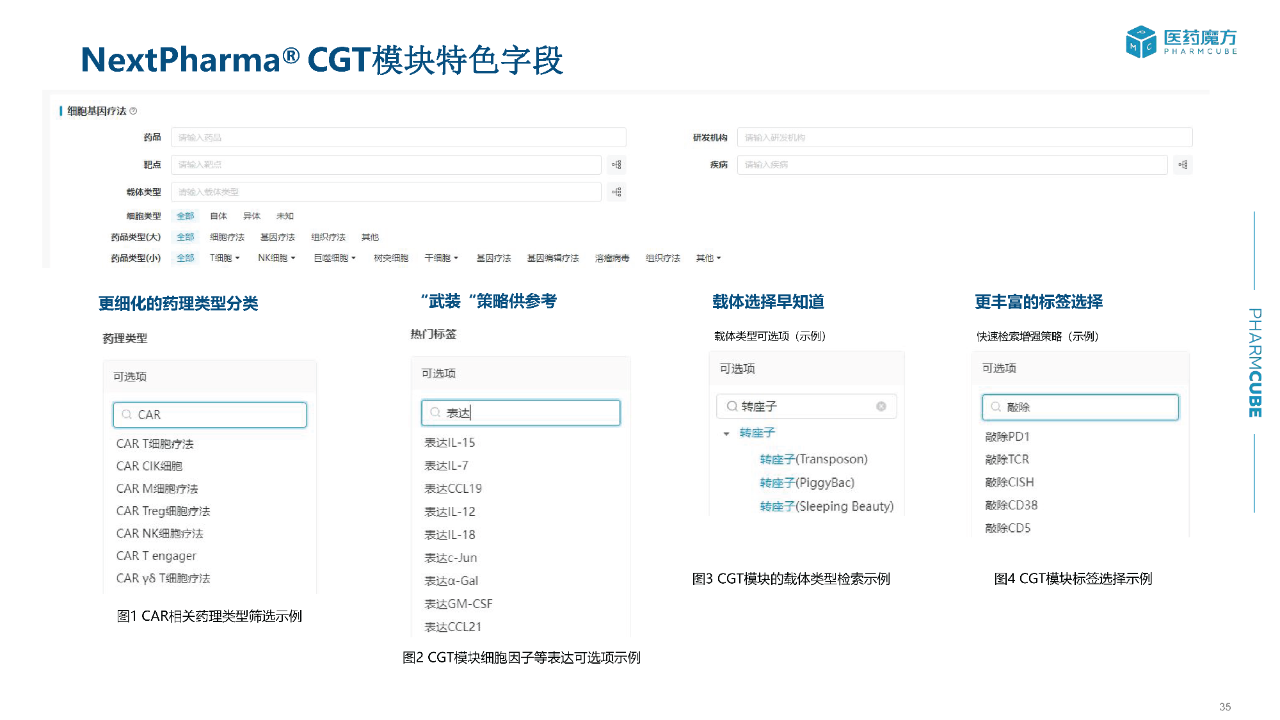The height and width of the screenshot is (720, 1280).
Task: Clear the 转座子 search box with the x icon
Action: (881, 406)
